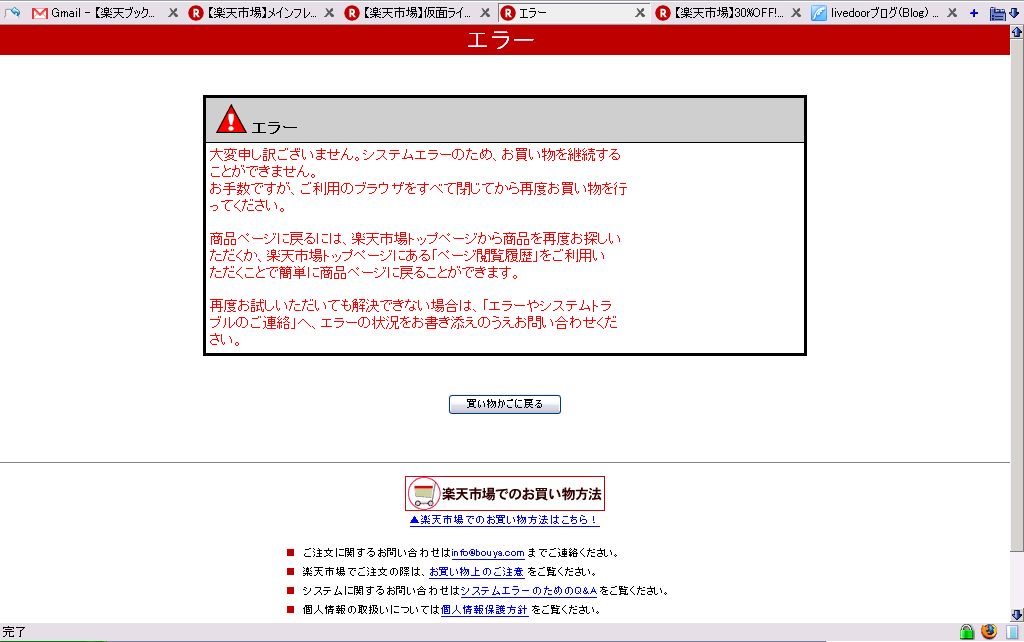
Task: Close the Gmail tab
Action: tap(173, 12)
